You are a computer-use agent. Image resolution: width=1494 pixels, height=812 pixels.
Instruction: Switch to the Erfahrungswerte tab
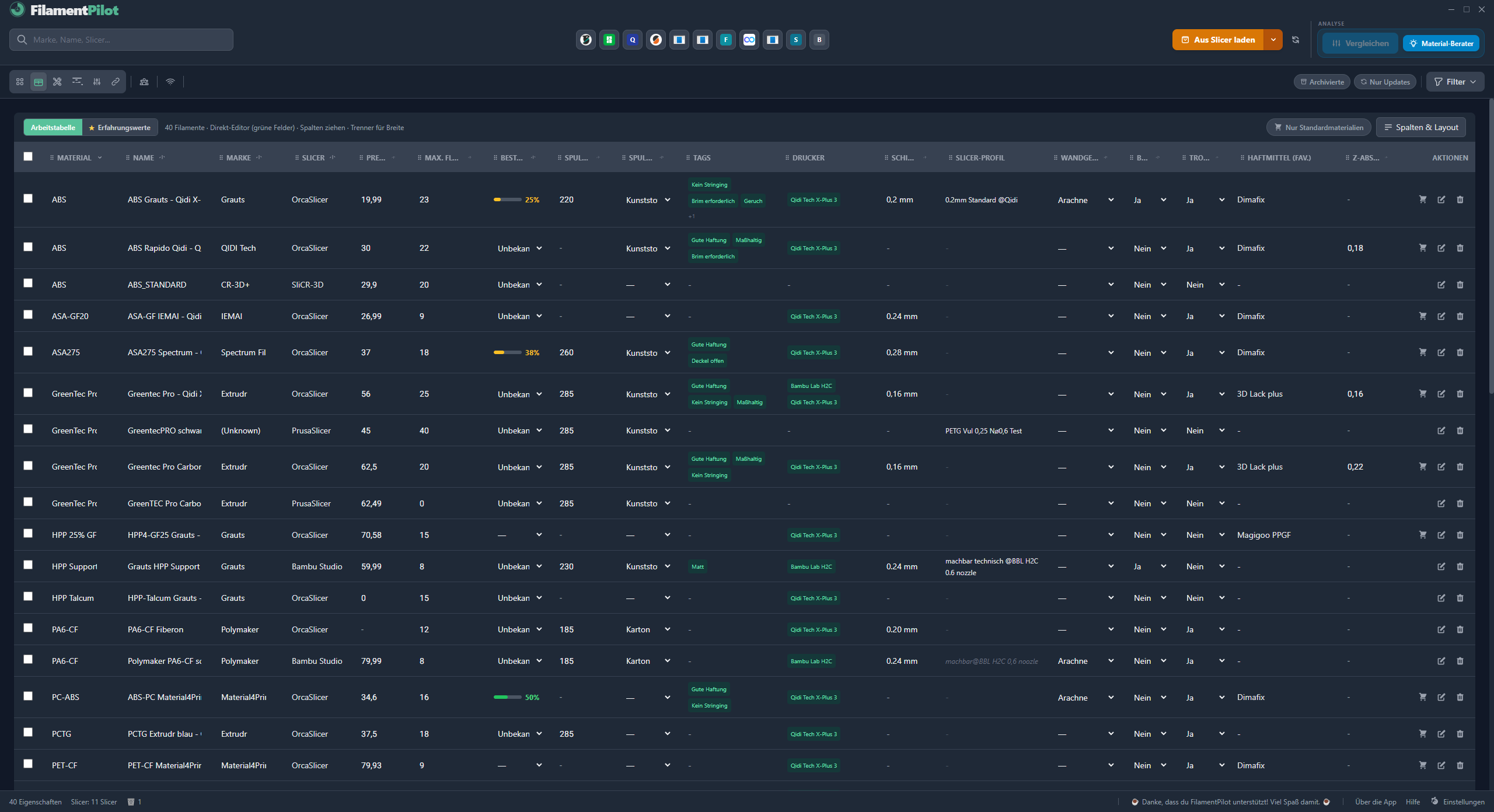pos(120,128)
